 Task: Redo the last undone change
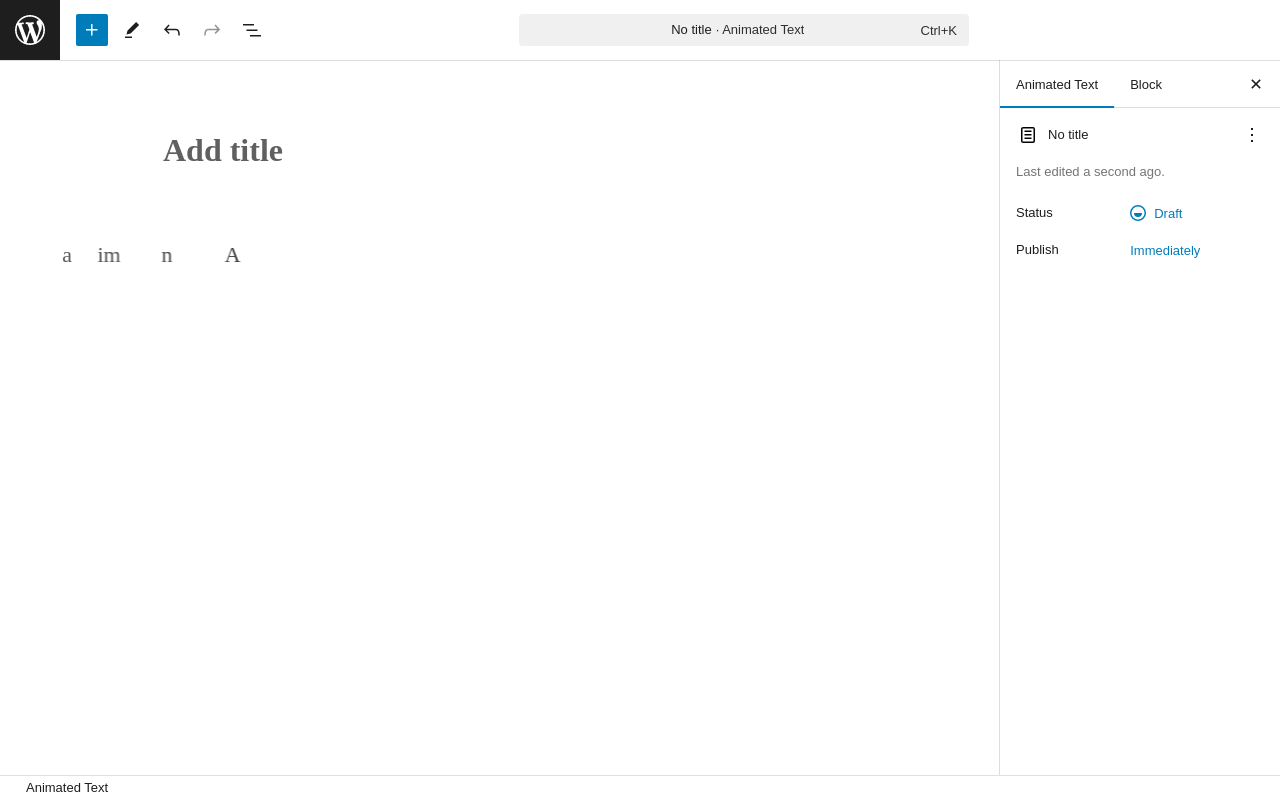212,30
